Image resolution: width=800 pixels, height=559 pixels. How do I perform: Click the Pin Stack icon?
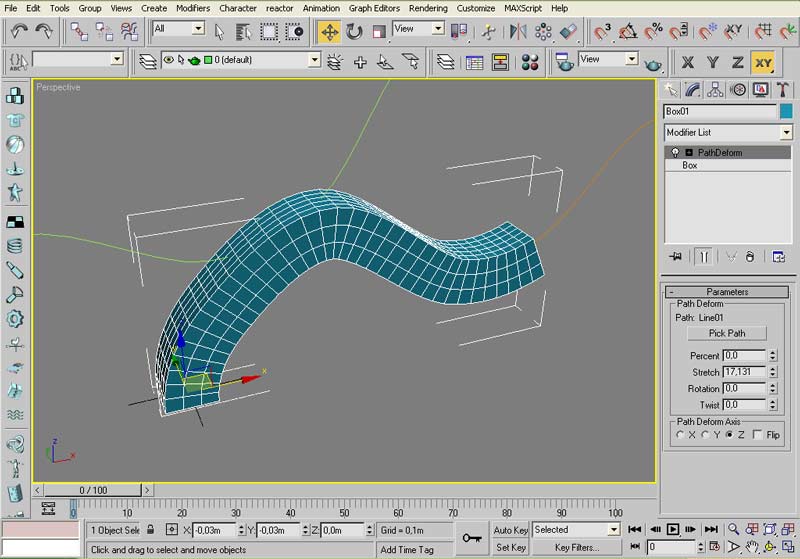pos(676,257)
